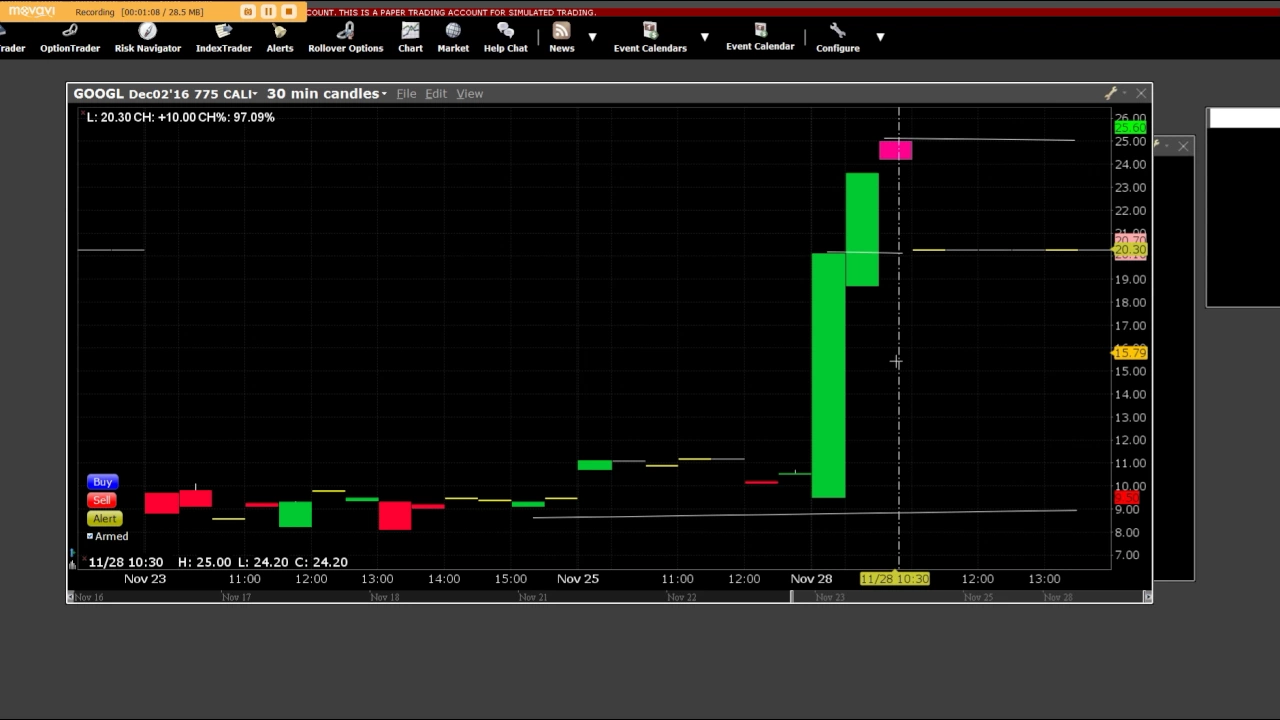
Task: Open the OptionTrader tool
Action: [x=70, y=39]
